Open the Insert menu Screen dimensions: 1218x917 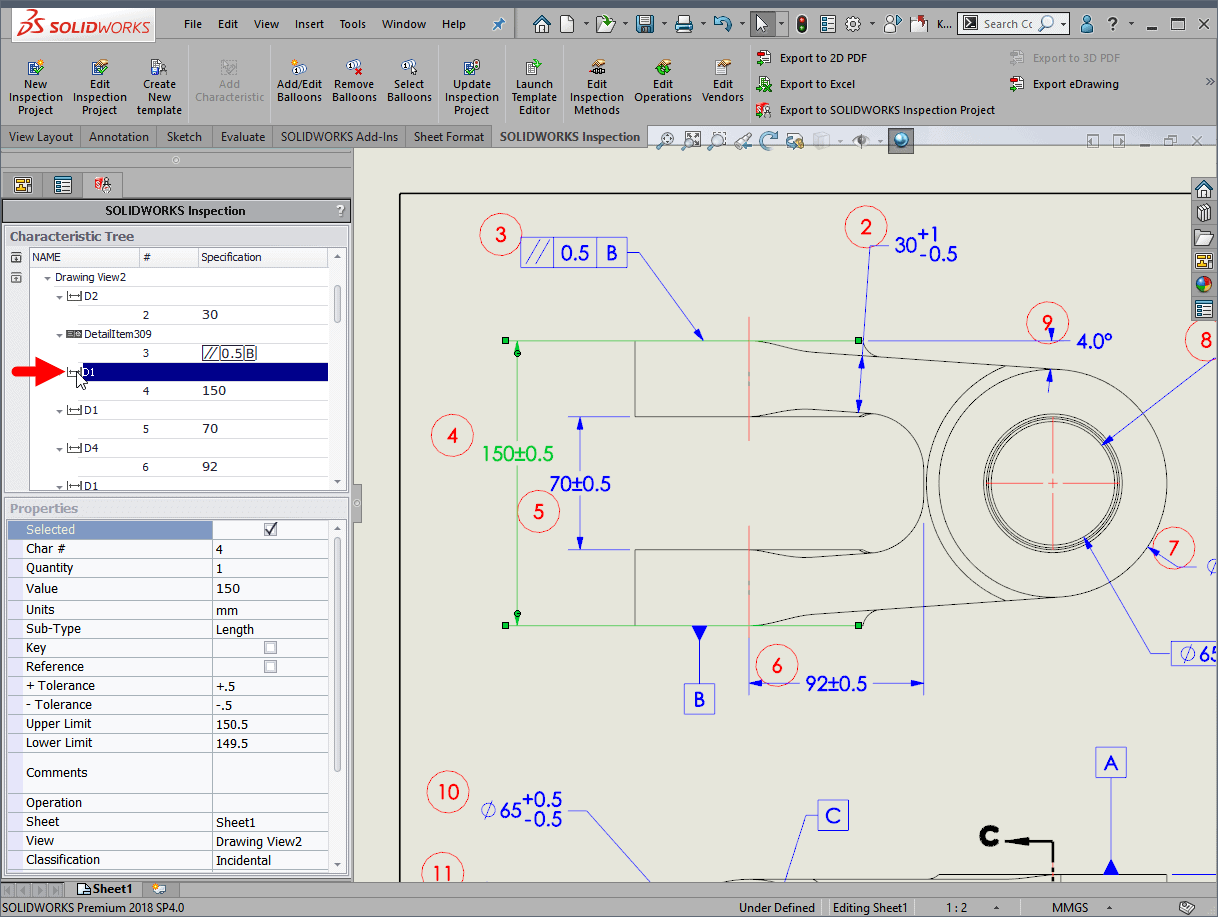coord(309,24)
